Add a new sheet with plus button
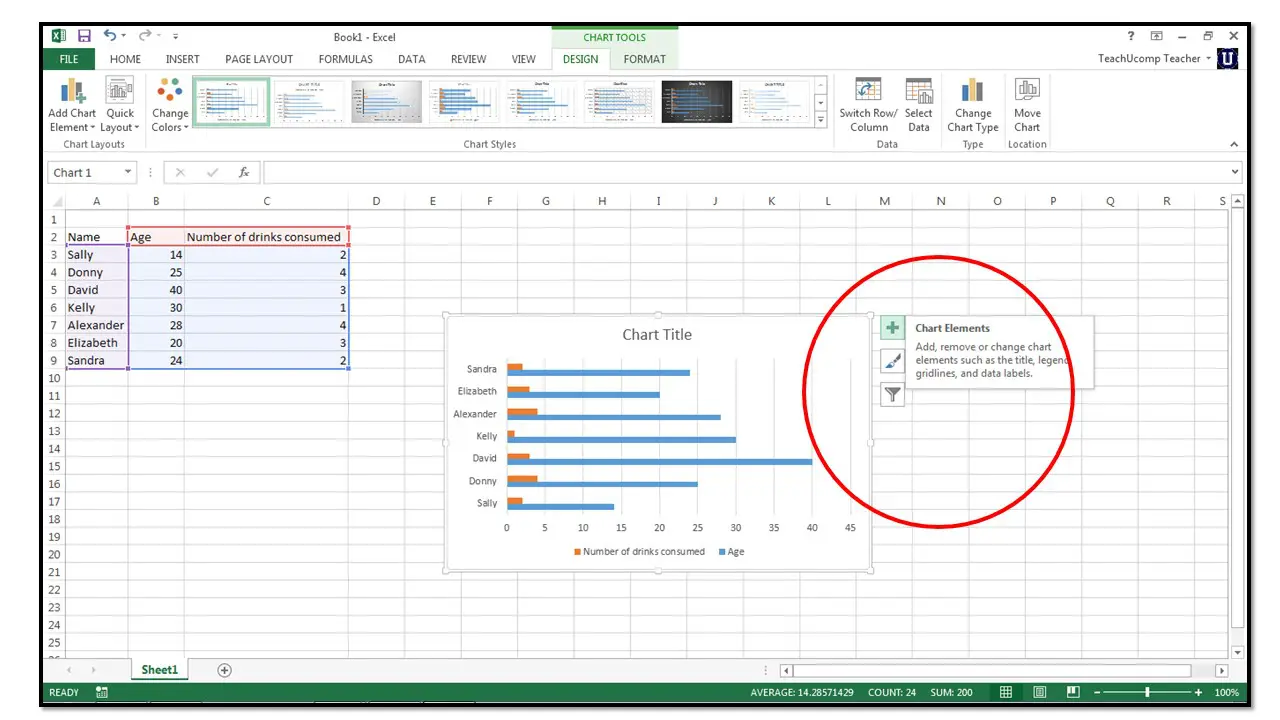 (x=224, y=670)
